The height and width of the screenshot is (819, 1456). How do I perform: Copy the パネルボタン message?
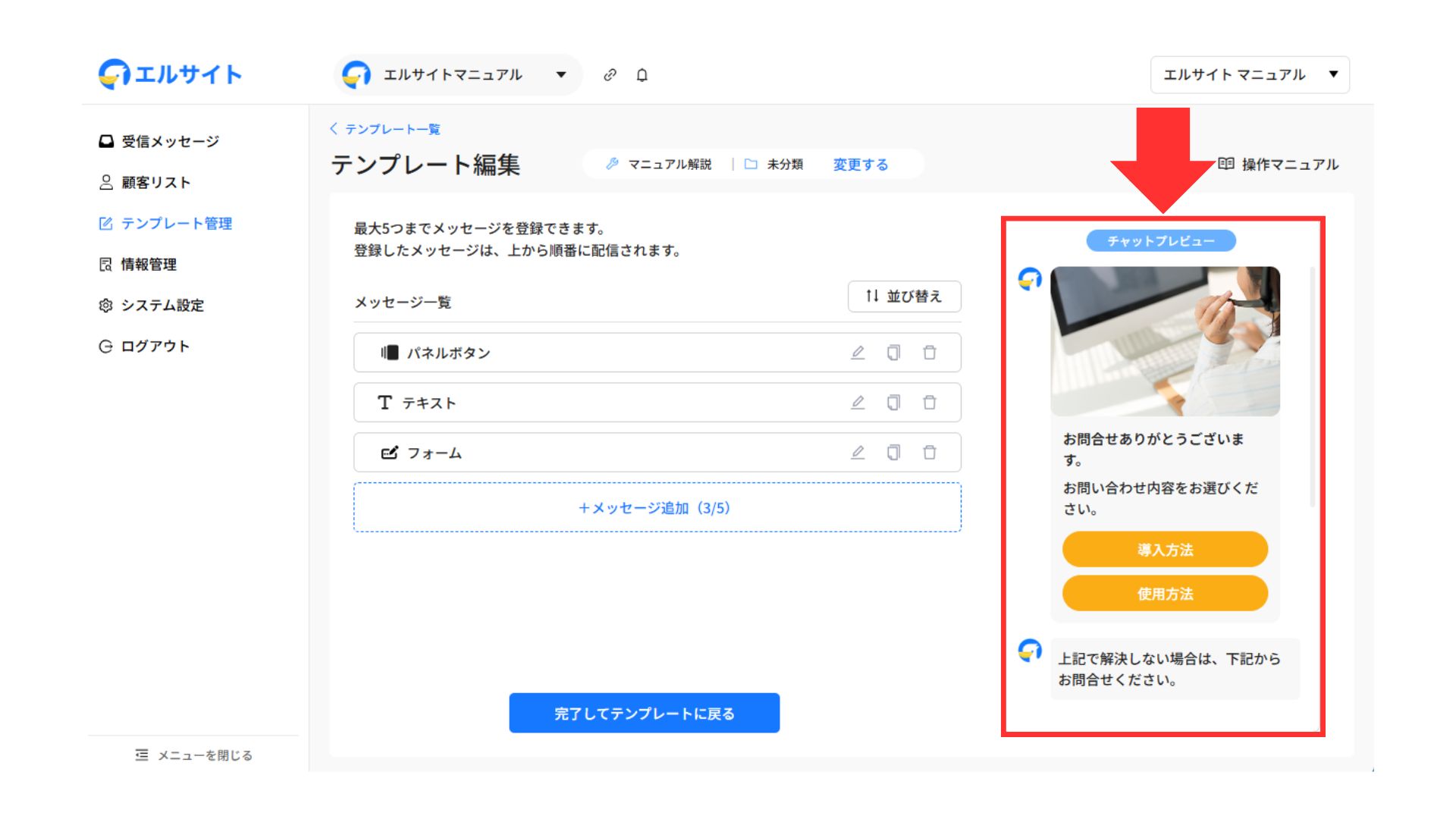[893, 353]
